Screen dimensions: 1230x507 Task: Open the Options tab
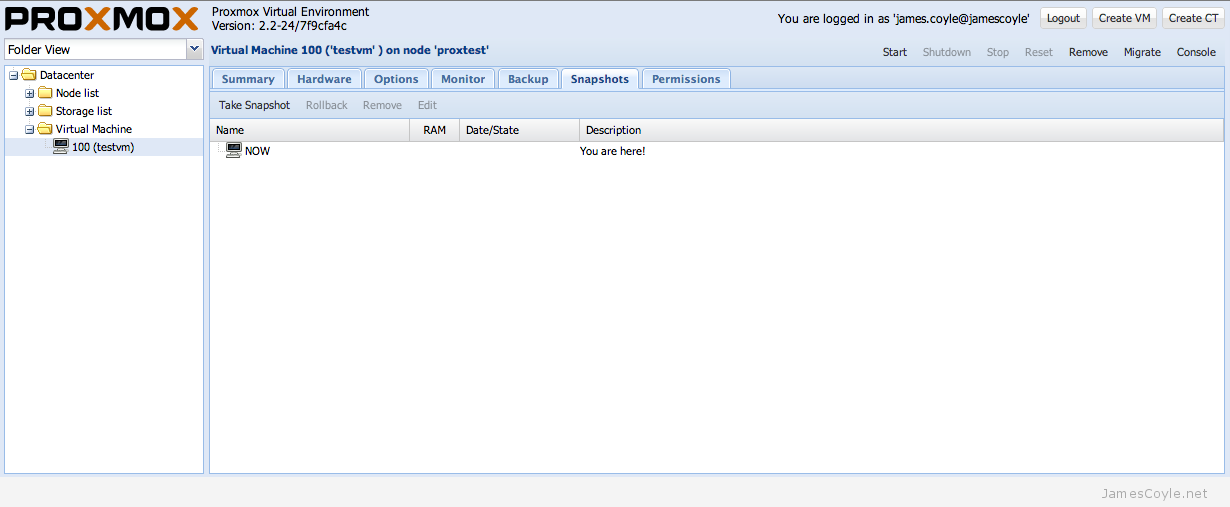(x=396, y=79)
